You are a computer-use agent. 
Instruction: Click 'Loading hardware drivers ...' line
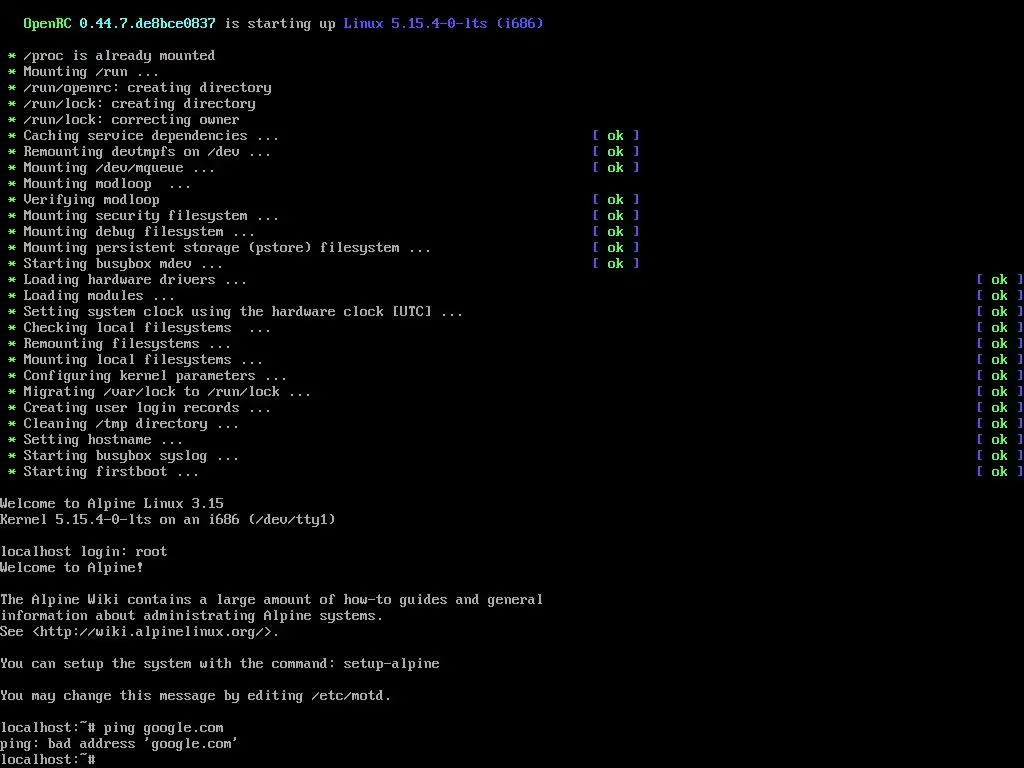pyautogui.click(x=135, y=280)
